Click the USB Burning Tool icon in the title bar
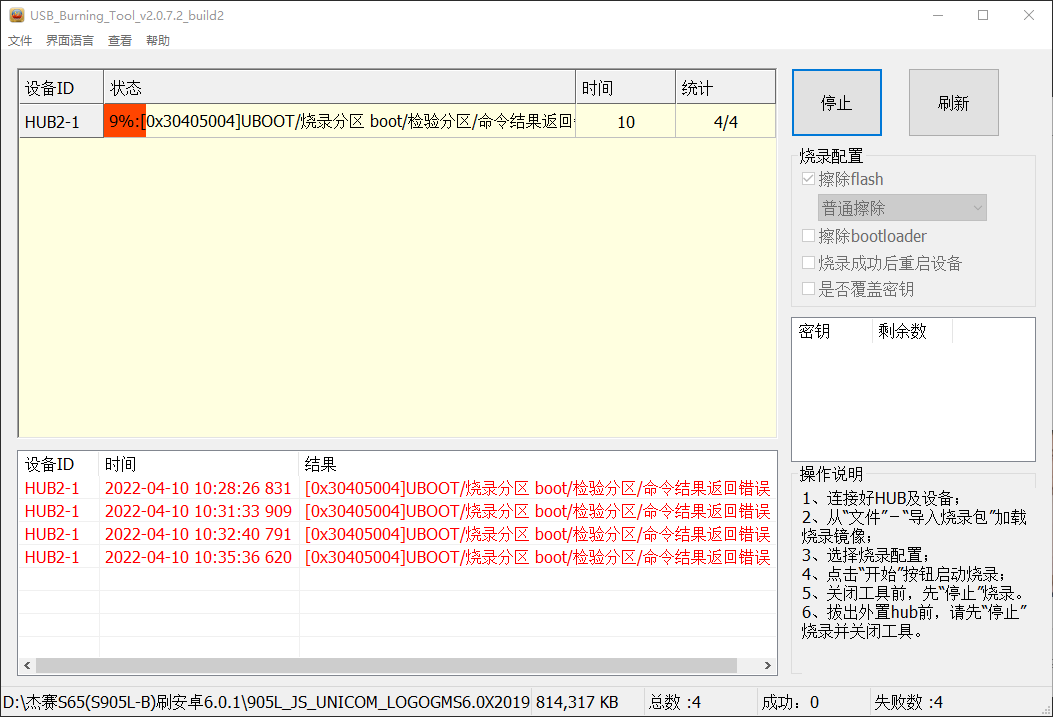Viewport: 1053px width, 717px height. [16, 15]
